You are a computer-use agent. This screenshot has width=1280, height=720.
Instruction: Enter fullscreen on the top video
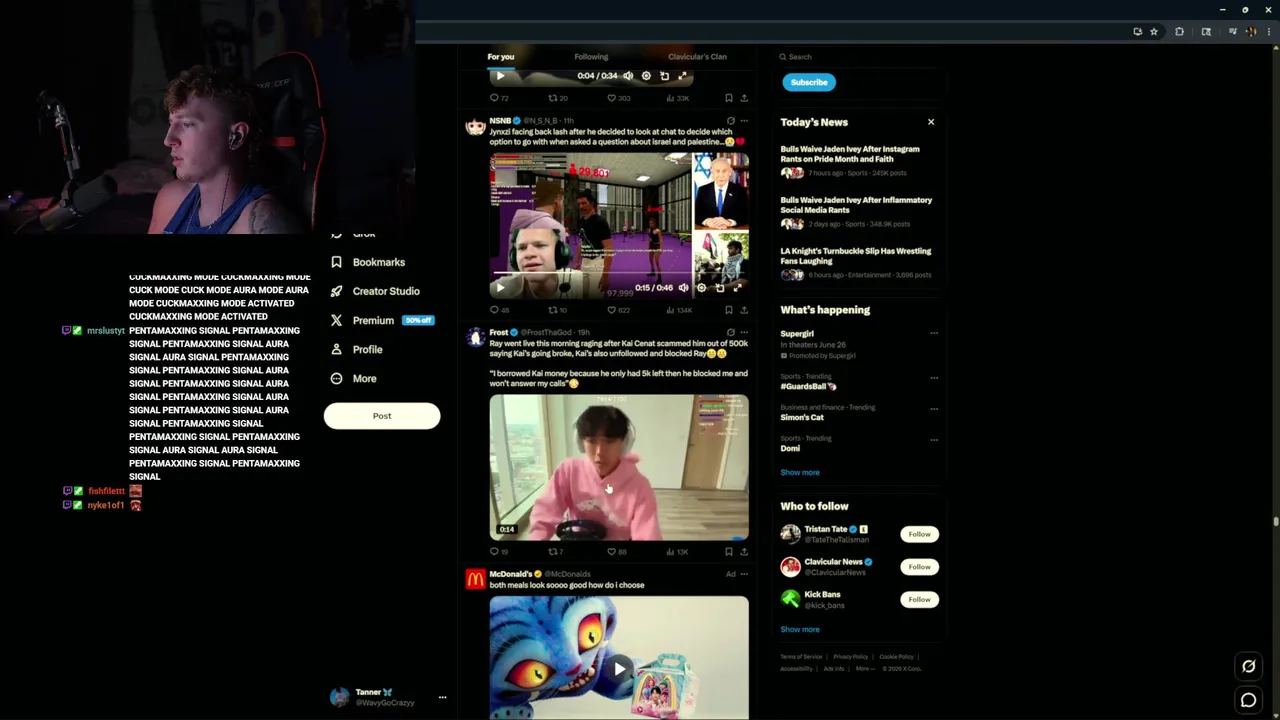683,76
